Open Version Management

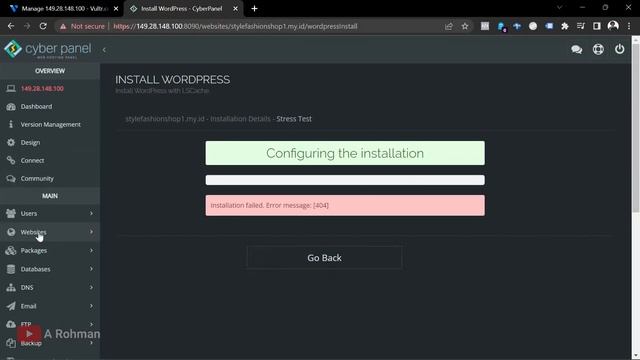(51, 124)
